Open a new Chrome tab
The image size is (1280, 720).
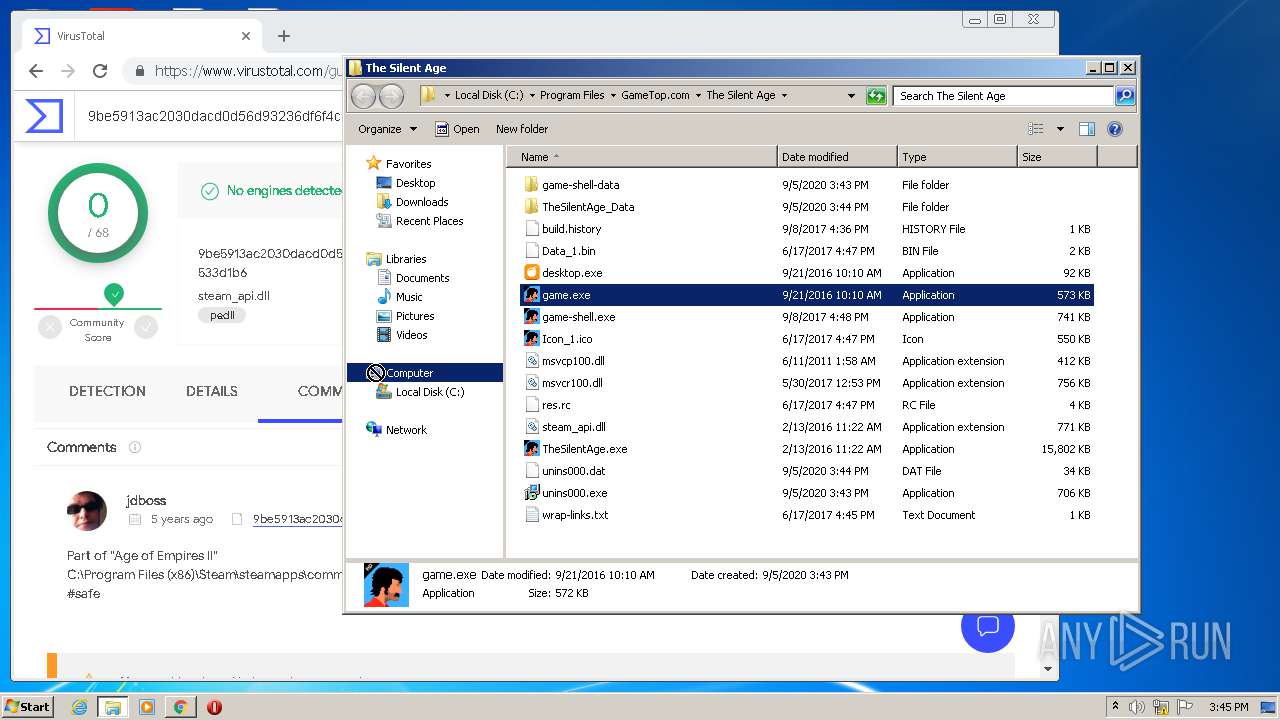click(284, 36)
